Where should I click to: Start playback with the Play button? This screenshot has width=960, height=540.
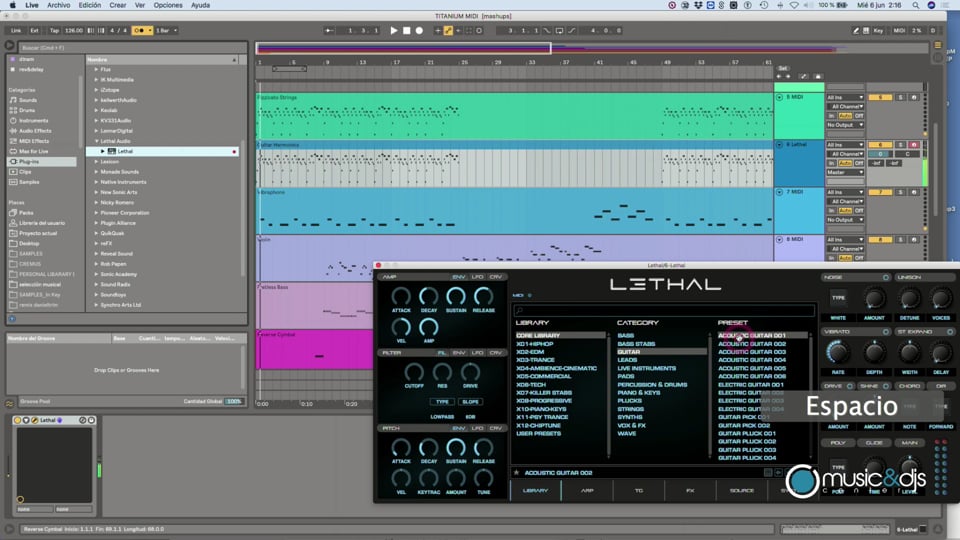coord(394,30)
